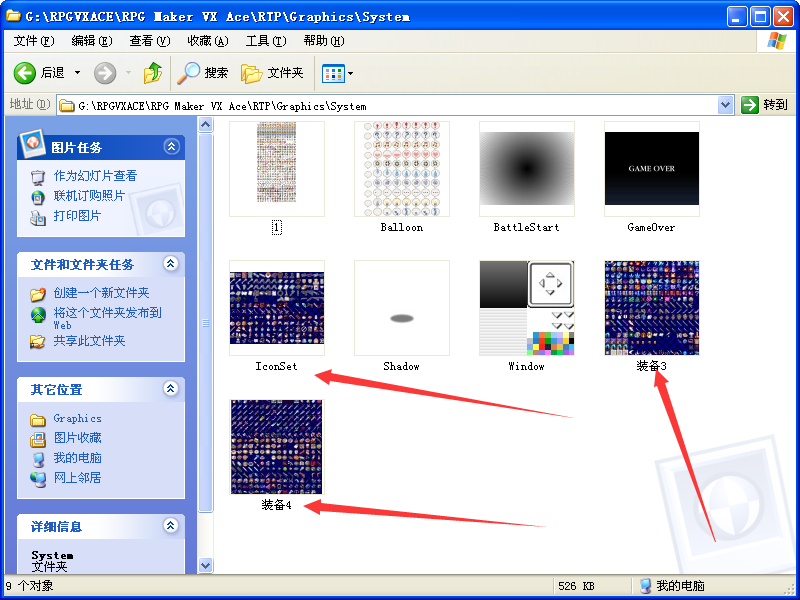Collapse the 文件和文件夹任务 panel
This screenshot has height=600, width=800.
click(x=170, y=264)
